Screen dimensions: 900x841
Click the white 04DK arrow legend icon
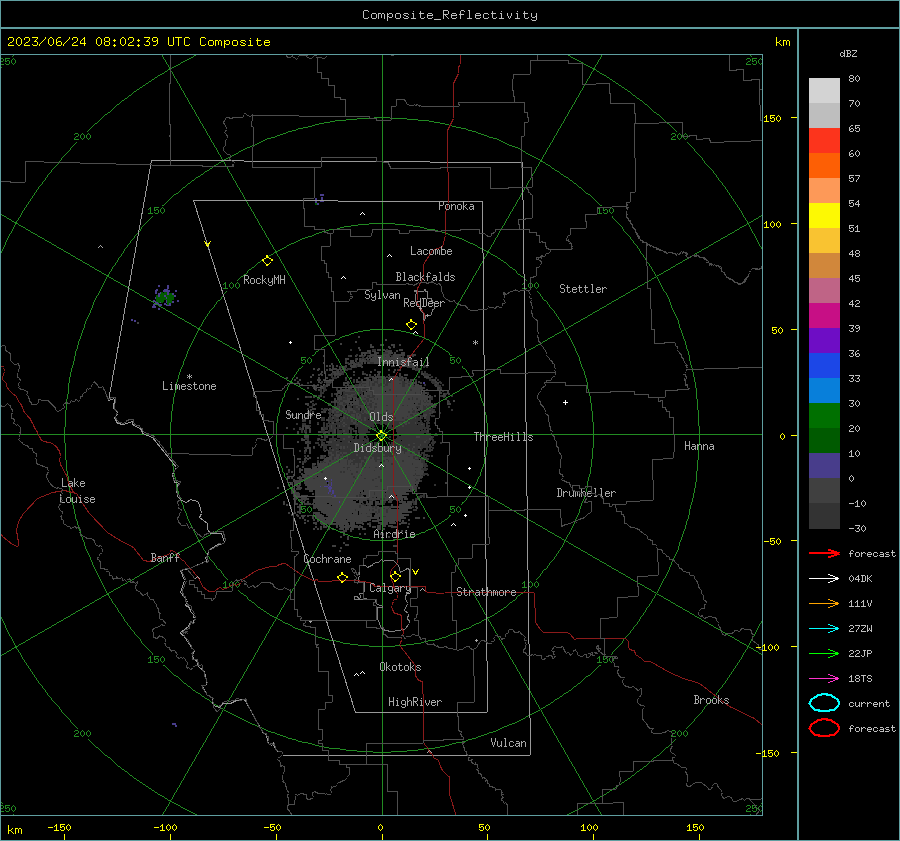pos(824,579)
